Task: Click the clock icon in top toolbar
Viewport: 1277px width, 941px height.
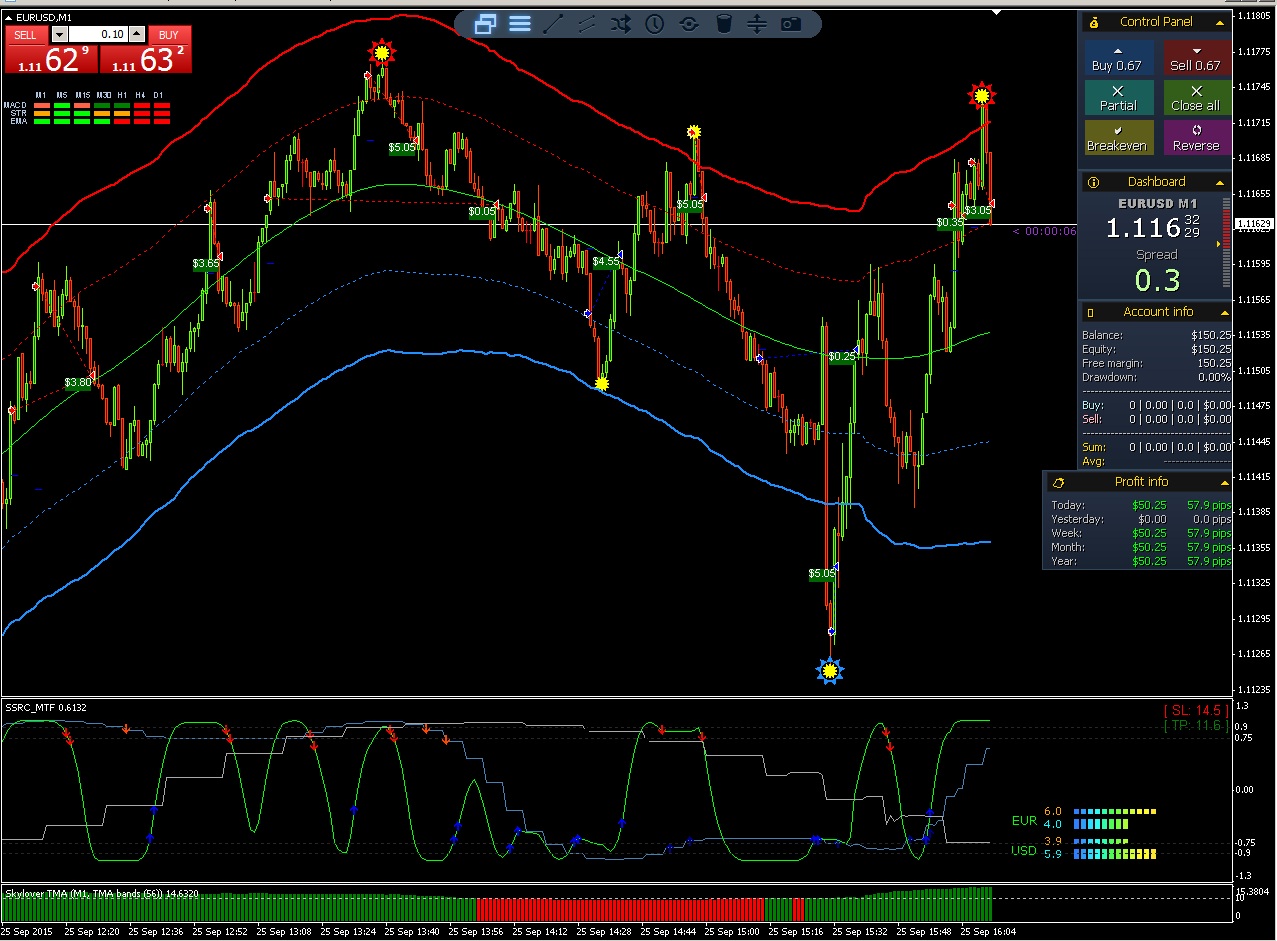Action: pyautogui.click(x=655, y=24)
